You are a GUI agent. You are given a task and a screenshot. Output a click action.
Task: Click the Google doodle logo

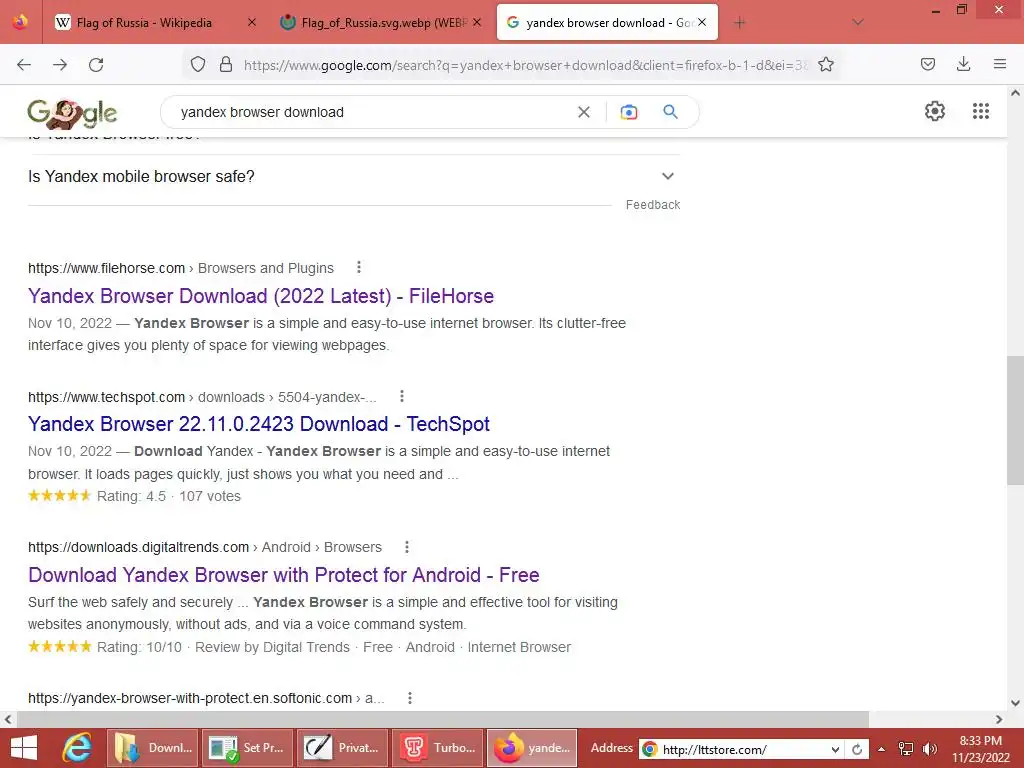coord(72,114)
